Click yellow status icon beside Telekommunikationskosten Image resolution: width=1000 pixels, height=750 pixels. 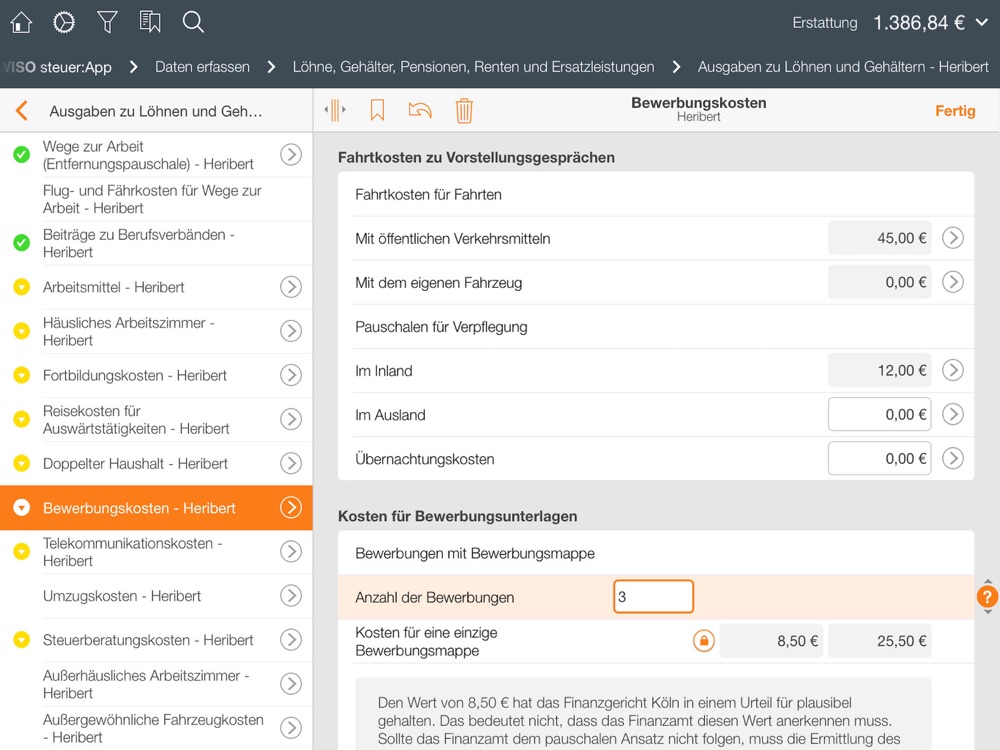pos(22,552)
